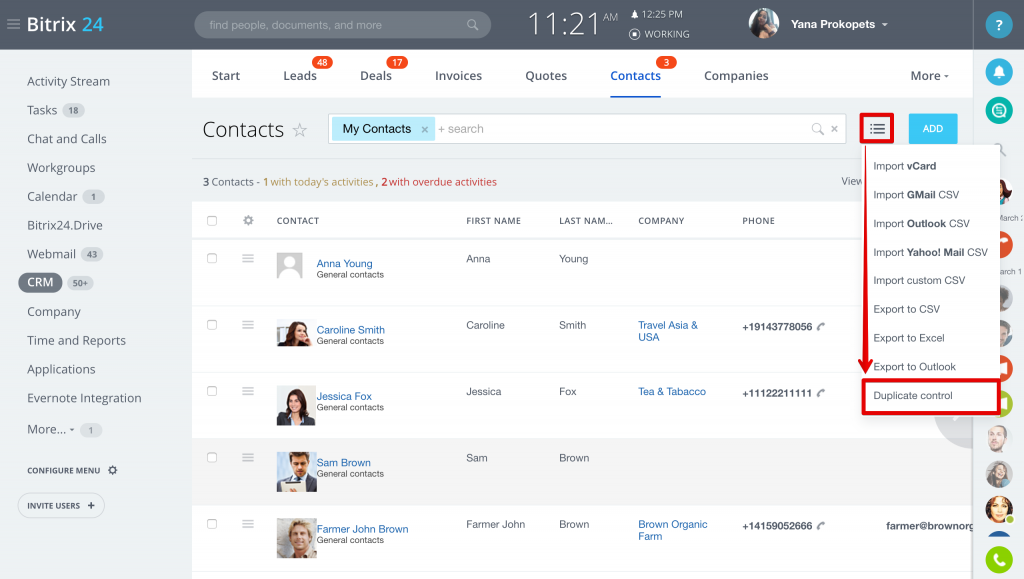The height and width of the screenshot is (579, 1024).
Task: Click the magnifier in the contacts filter
Action: (x=817, y=129)
